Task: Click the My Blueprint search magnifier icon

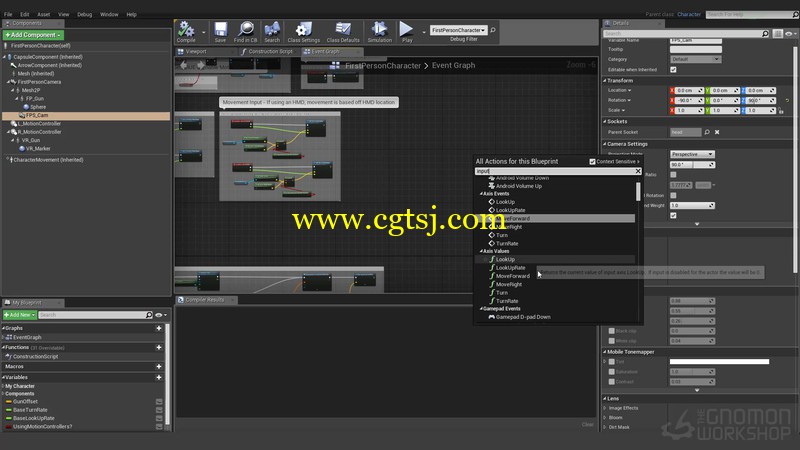Action: 148,315
